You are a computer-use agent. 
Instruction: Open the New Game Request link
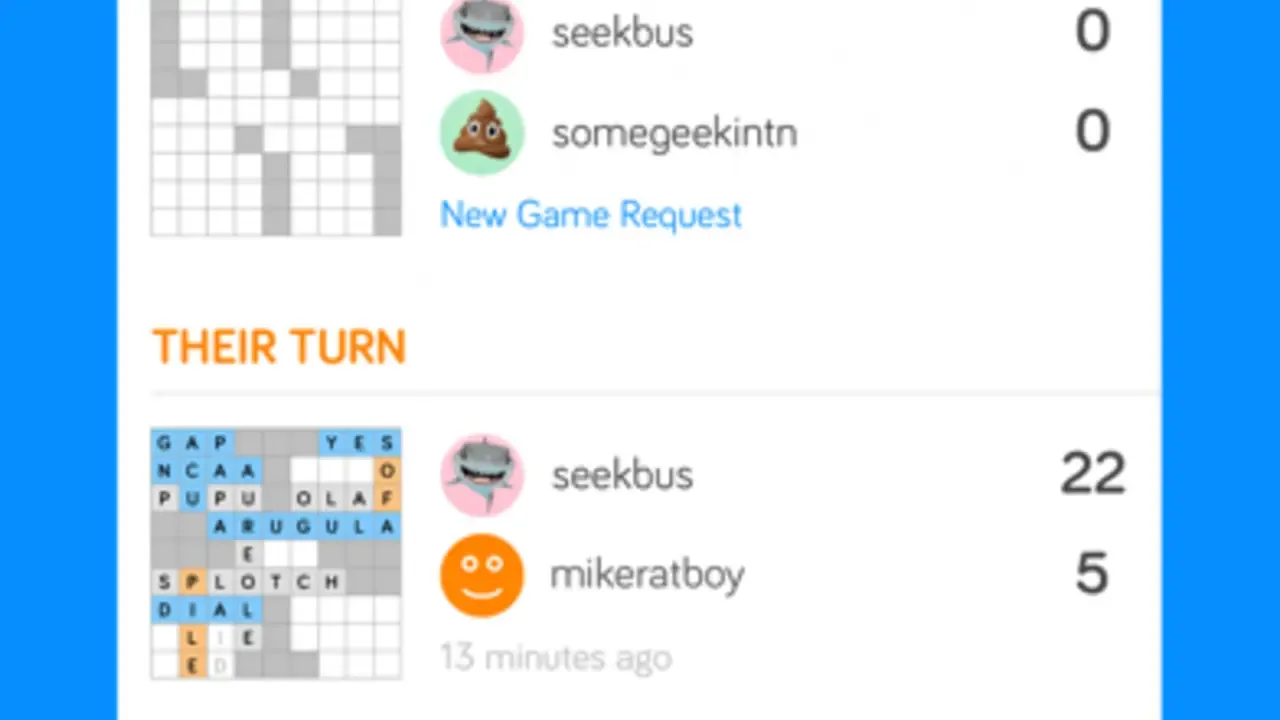click(591, 215)
